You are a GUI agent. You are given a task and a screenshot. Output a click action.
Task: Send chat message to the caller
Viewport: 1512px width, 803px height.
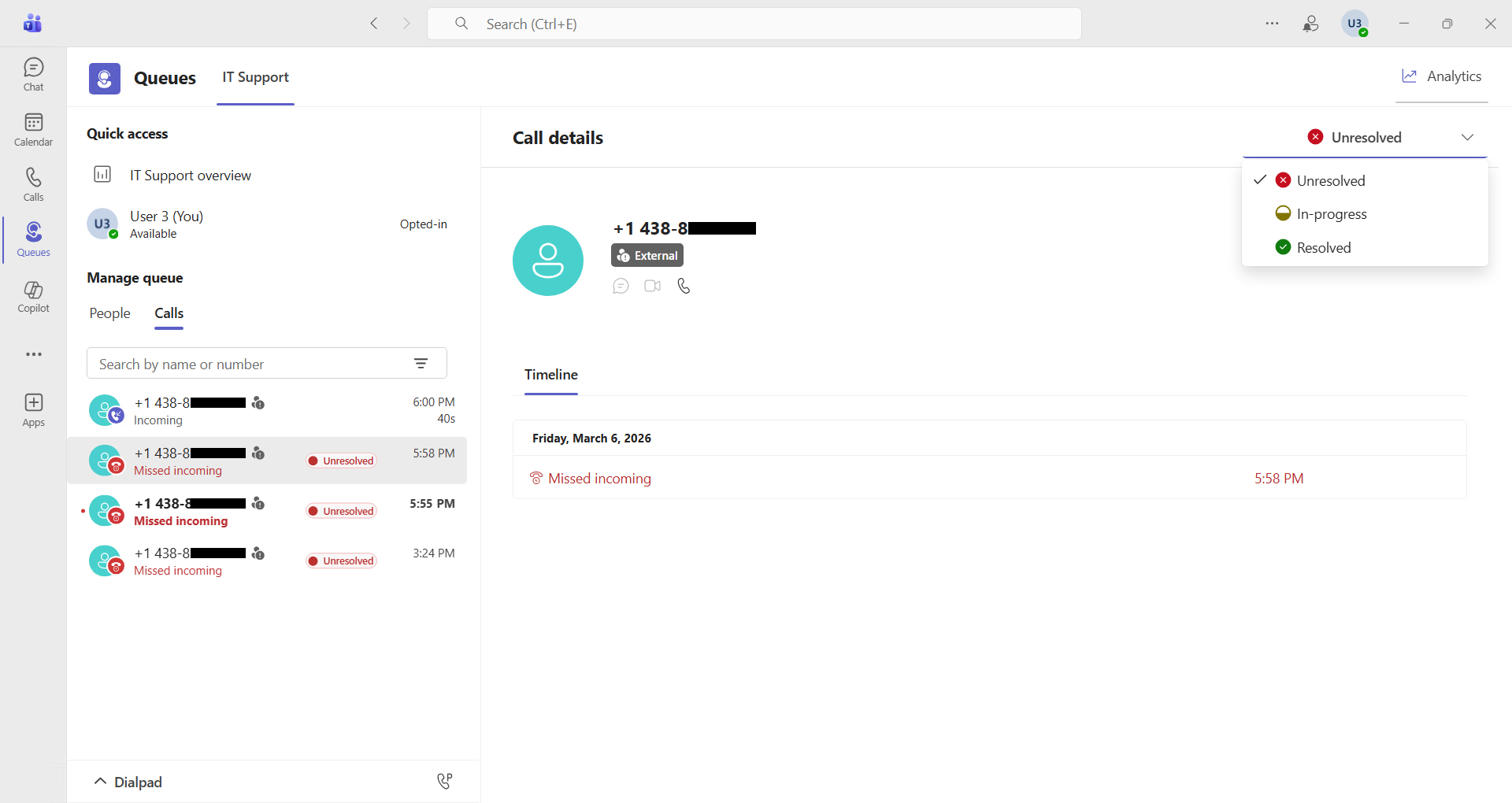point(621,286)
